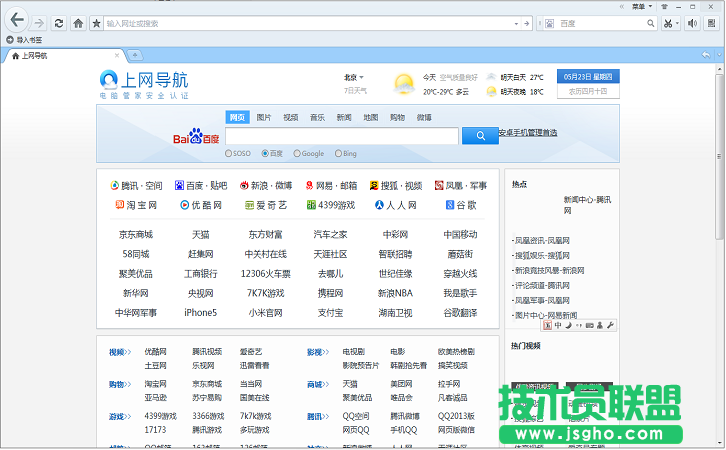
Task: Click the 凤凰·军事 phoenix icon
Action: (439, 186)
